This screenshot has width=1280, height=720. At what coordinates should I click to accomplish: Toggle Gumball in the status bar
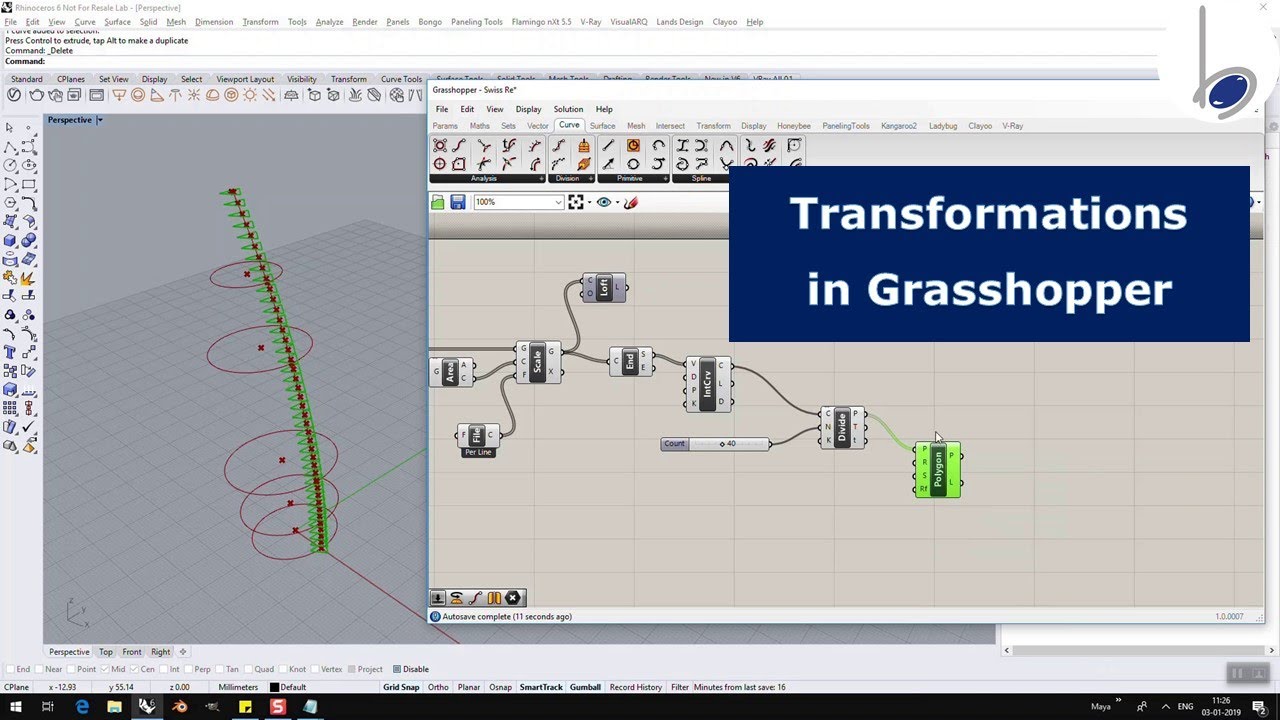point(585,687)
